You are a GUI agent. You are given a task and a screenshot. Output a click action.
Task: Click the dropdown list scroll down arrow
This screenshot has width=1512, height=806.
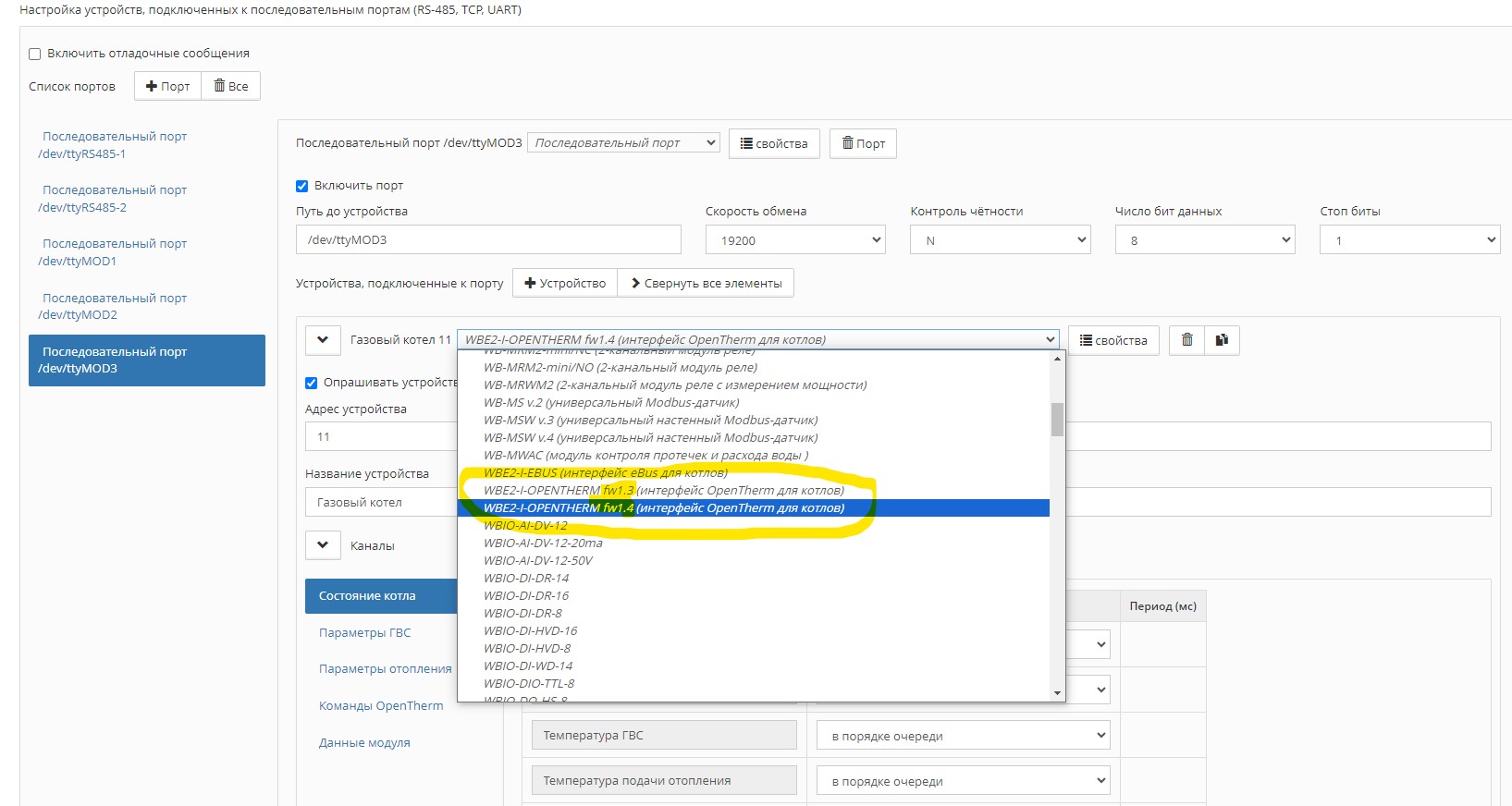1057,693
